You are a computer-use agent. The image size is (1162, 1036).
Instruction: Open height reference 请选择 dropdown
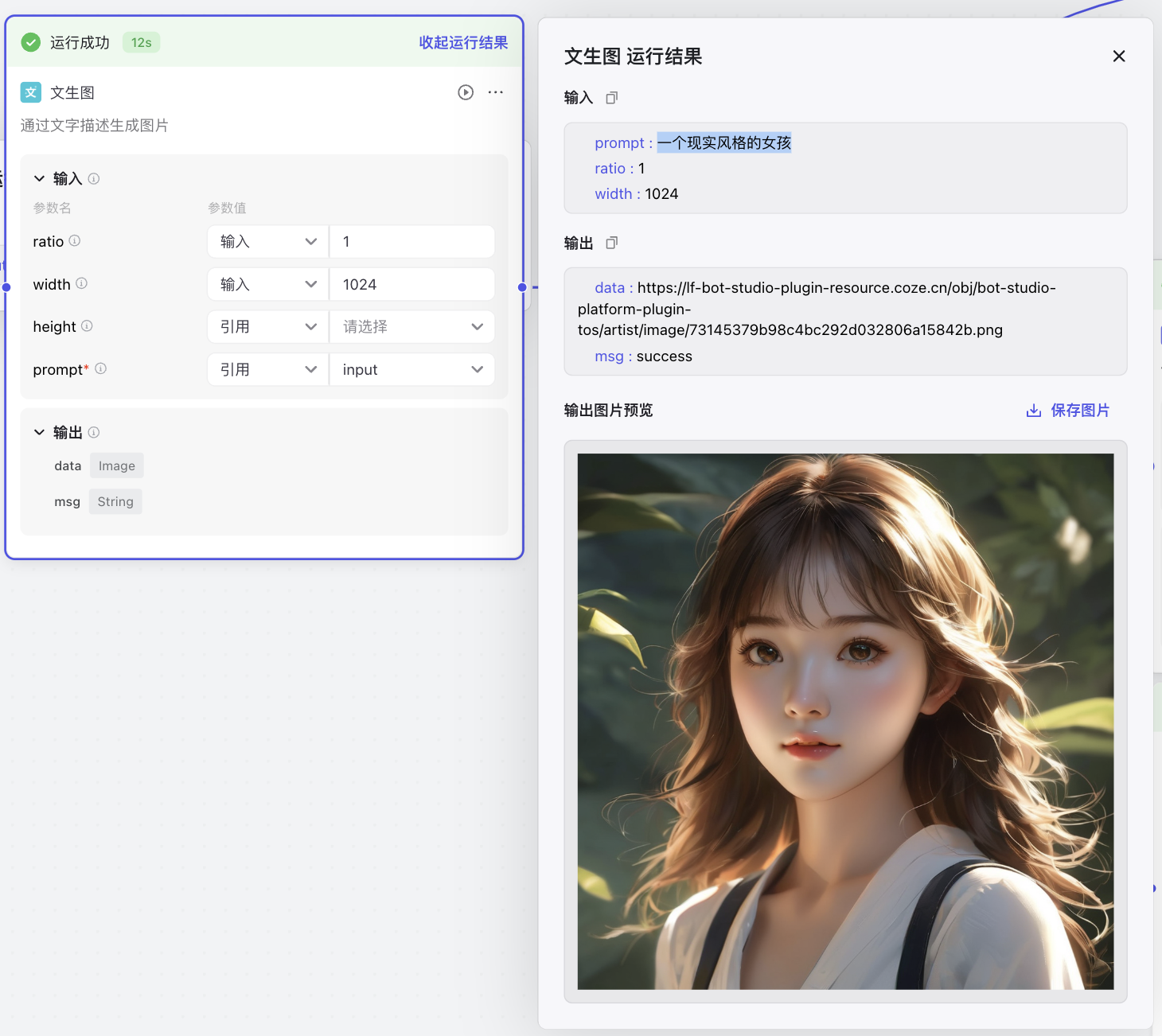pyautogui.click(x=412, y=327)
